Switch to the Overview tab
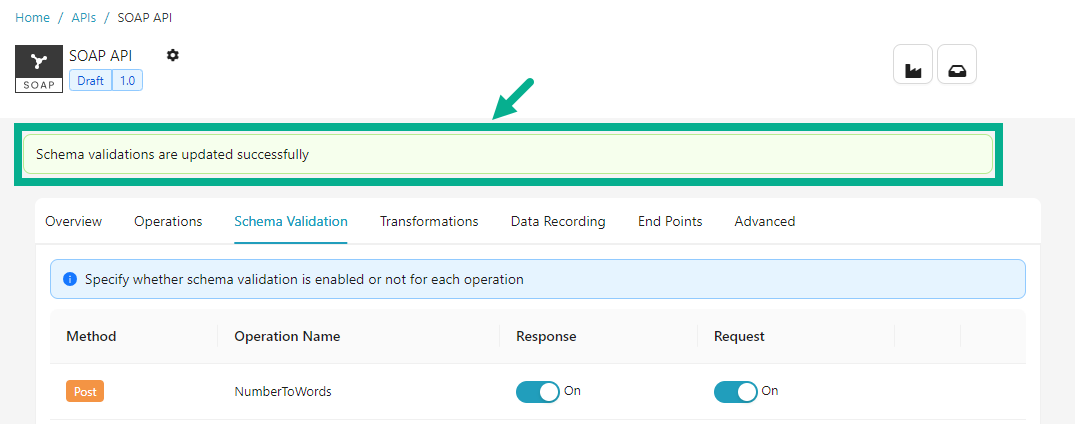1075x424 pixels. pos(73,221)
